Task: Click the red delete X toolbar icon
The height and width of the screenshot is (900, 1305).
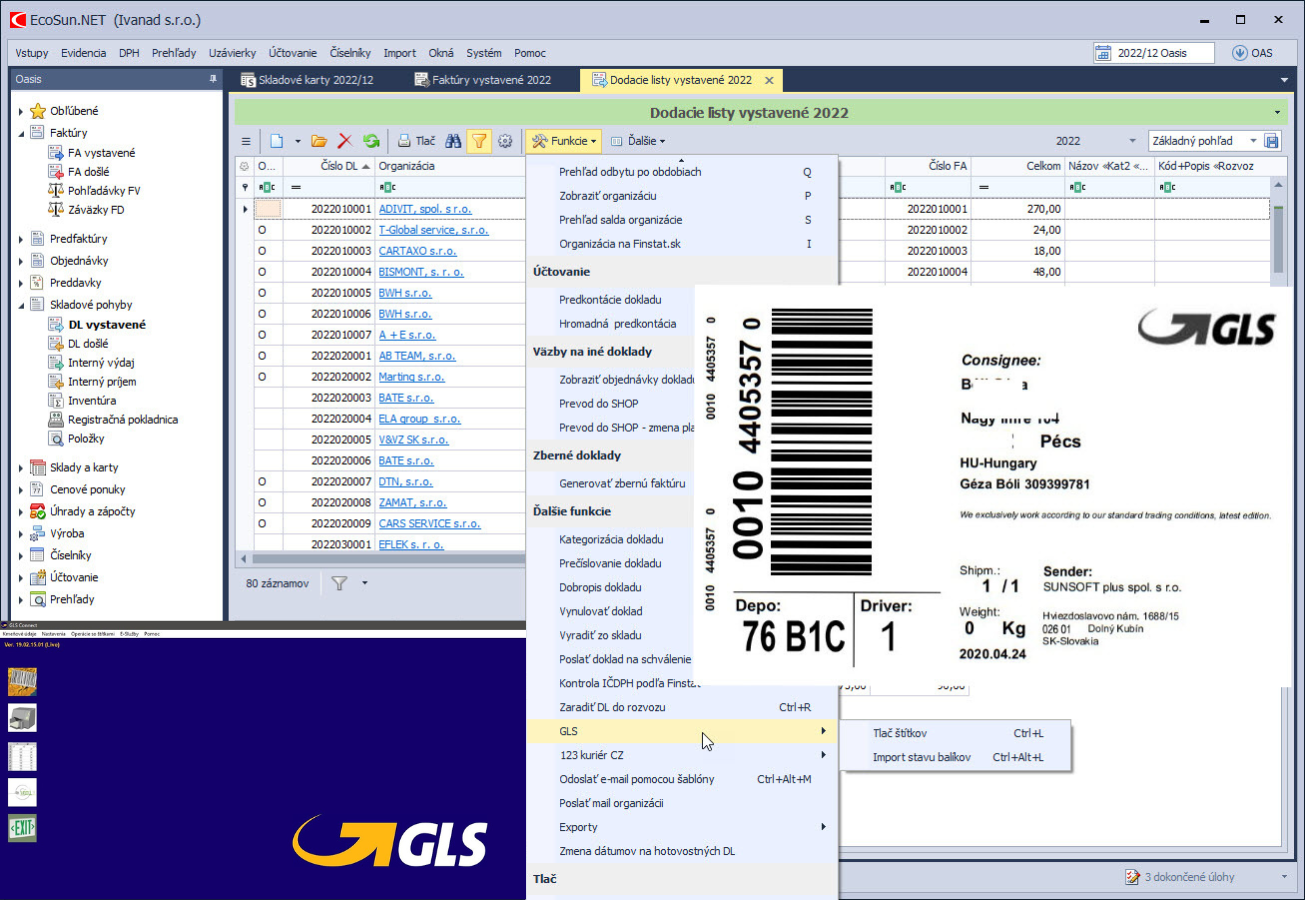Action: coord(345,142)
